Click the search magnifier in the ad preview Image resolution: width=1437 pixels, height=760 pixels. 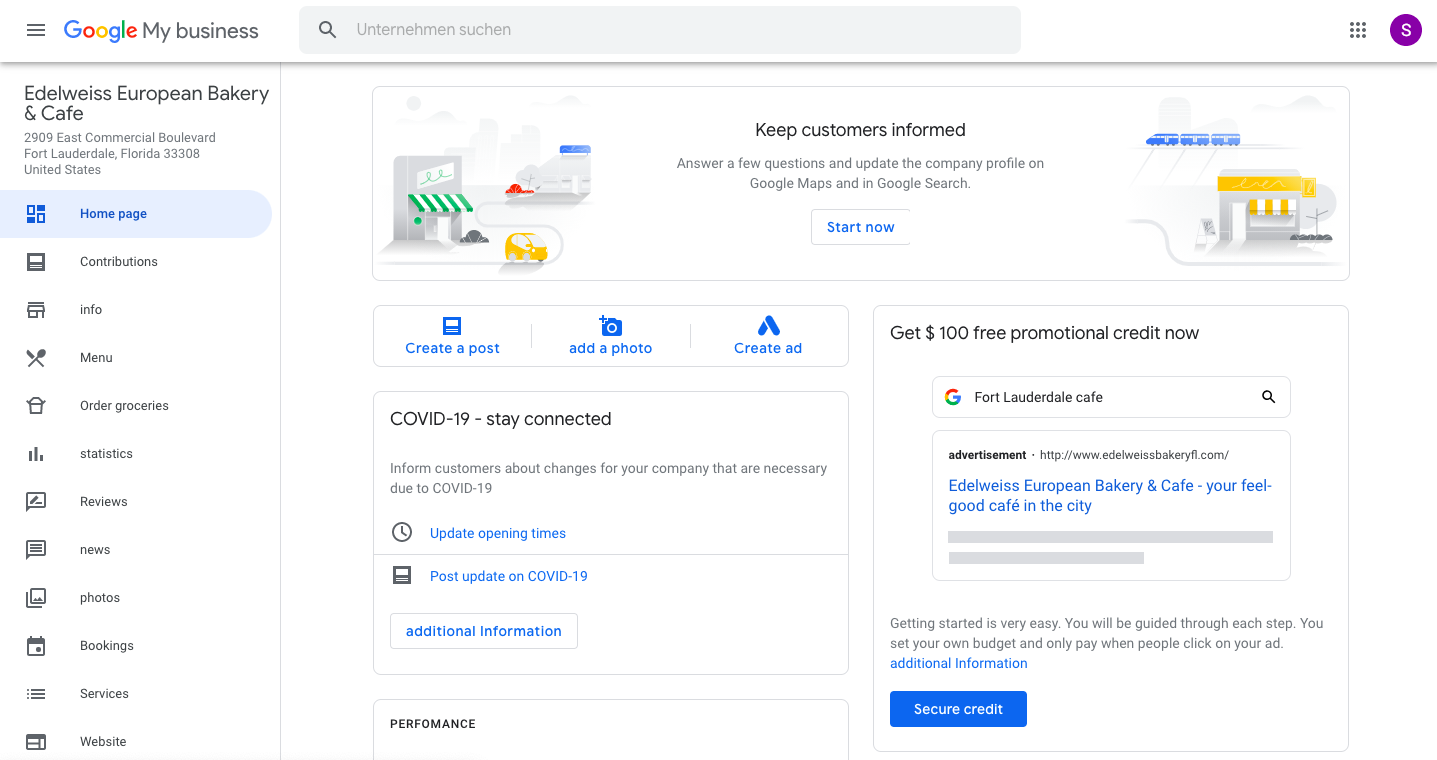[x=1268, y=397]
